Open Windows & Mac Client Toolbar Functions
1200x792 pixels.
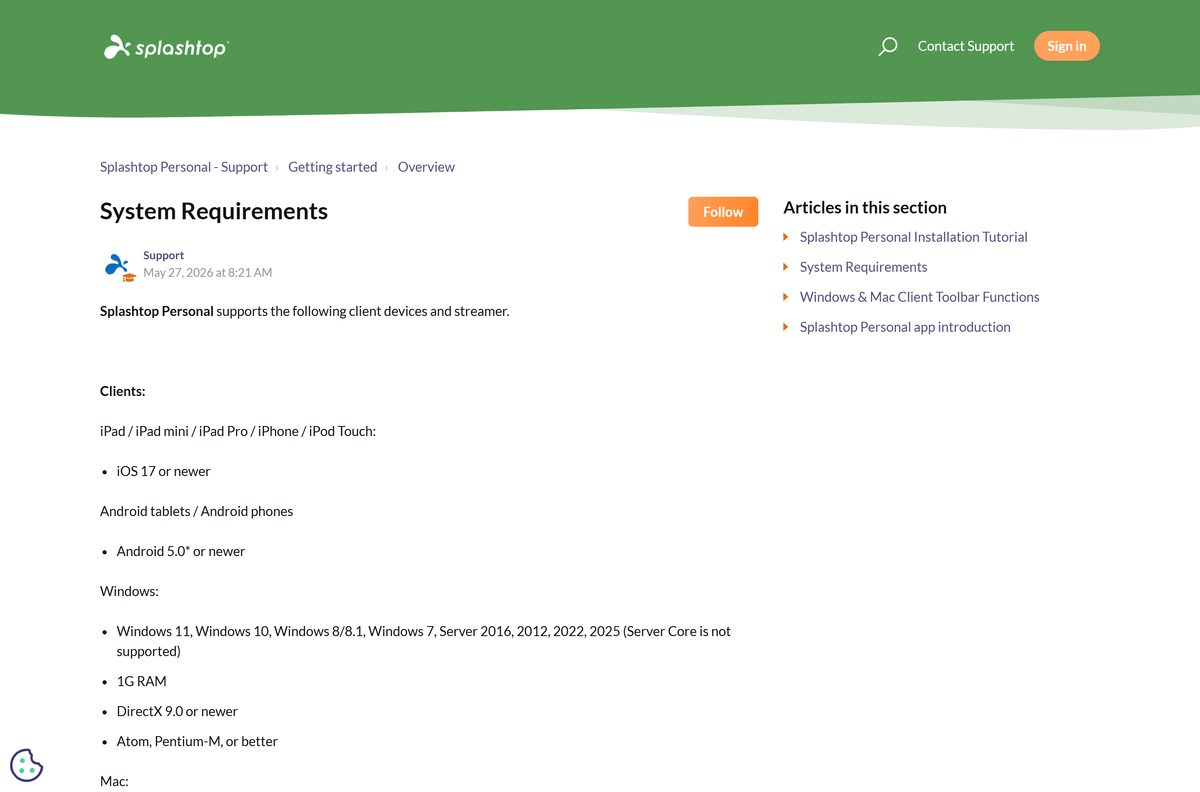920,297
